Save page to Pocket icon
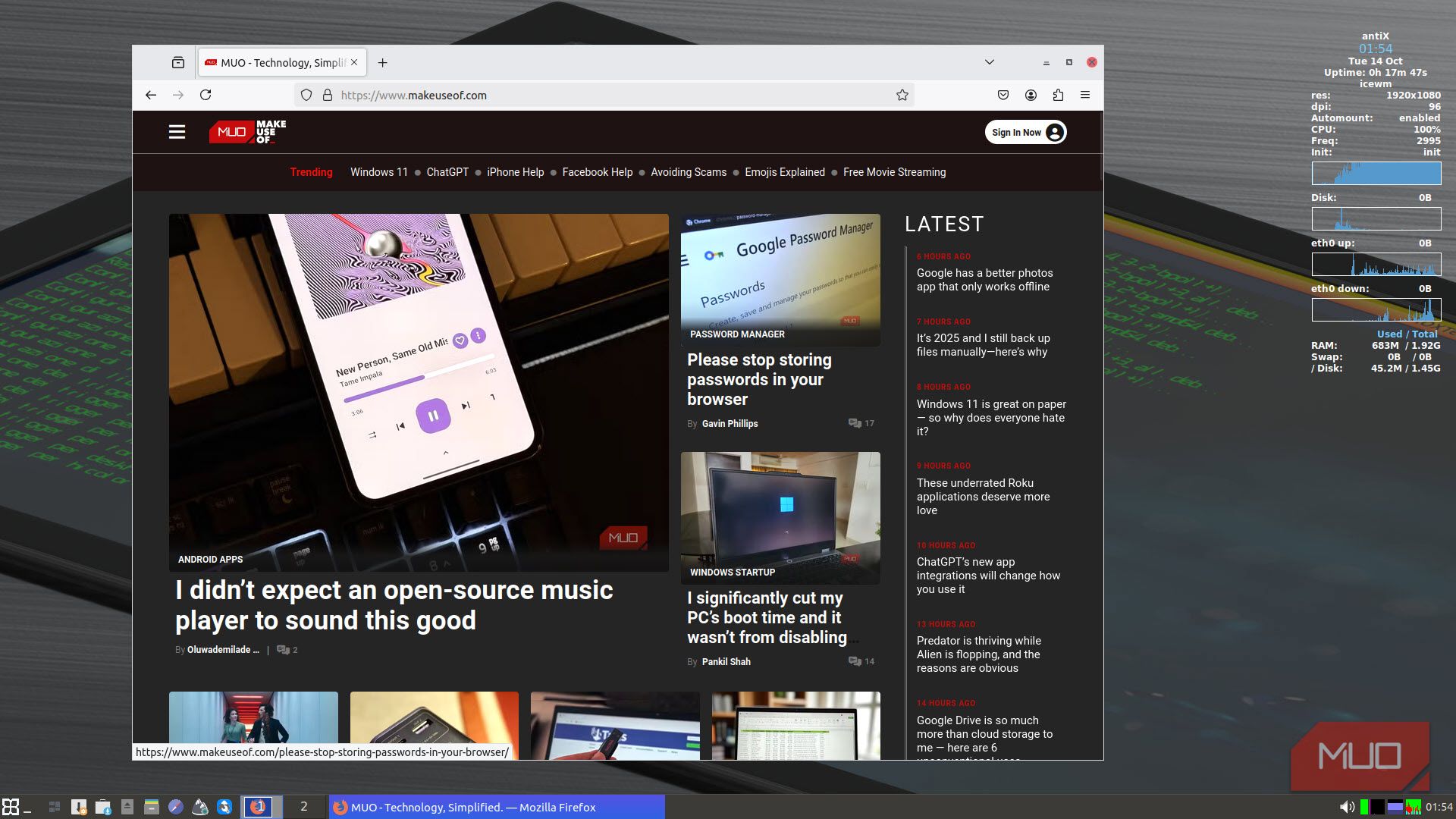 [x=1003, y=95]
